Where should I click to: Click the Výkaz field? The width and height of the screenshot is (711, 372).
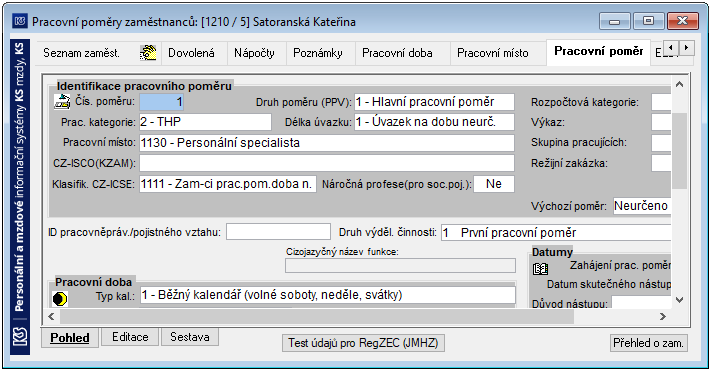click(661, 122)
